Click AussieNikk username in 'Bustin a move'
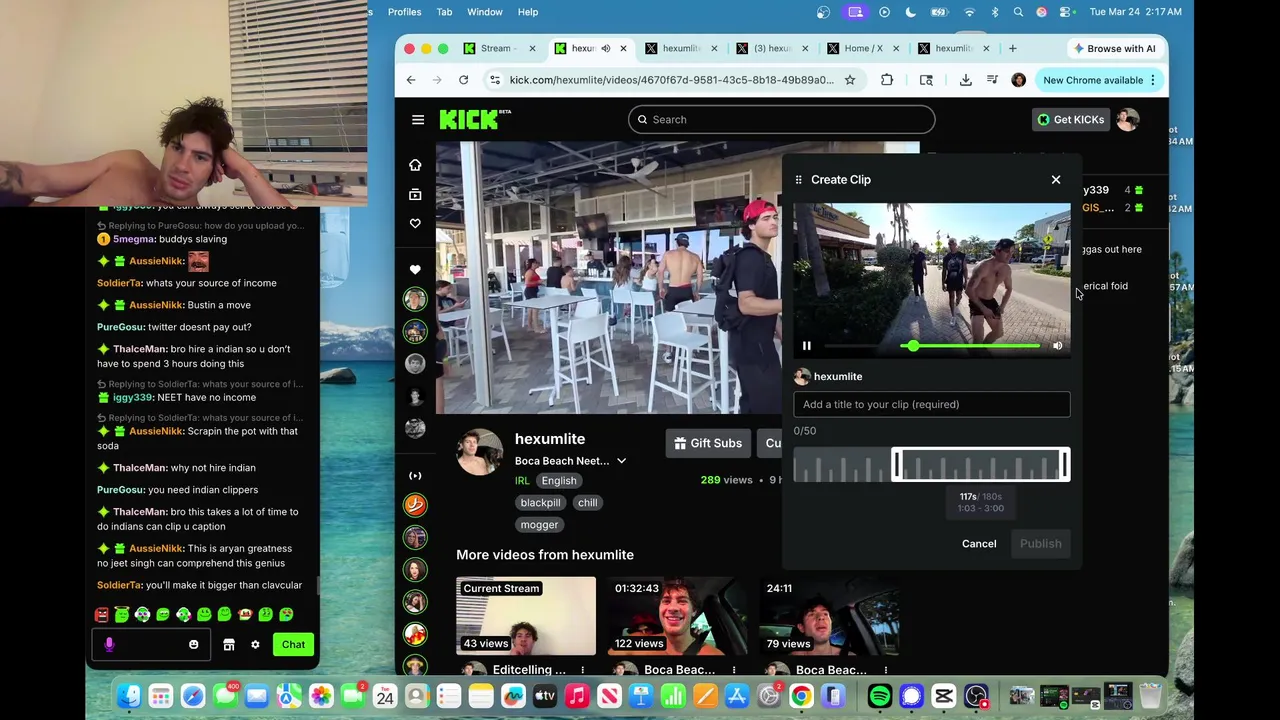 156,305
